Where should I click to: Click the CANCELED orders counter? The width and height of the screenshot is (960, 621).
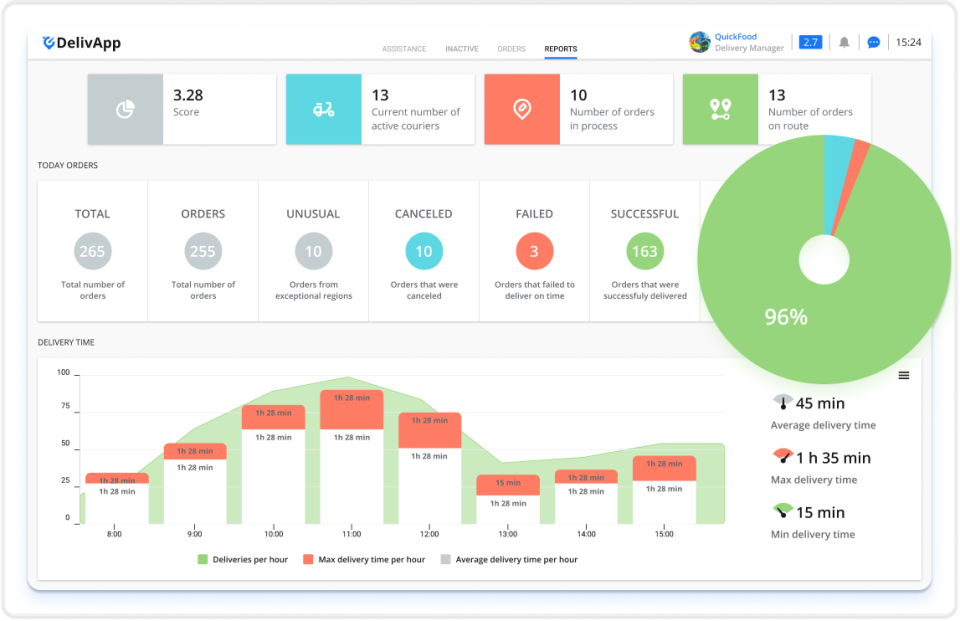[423, 250]
